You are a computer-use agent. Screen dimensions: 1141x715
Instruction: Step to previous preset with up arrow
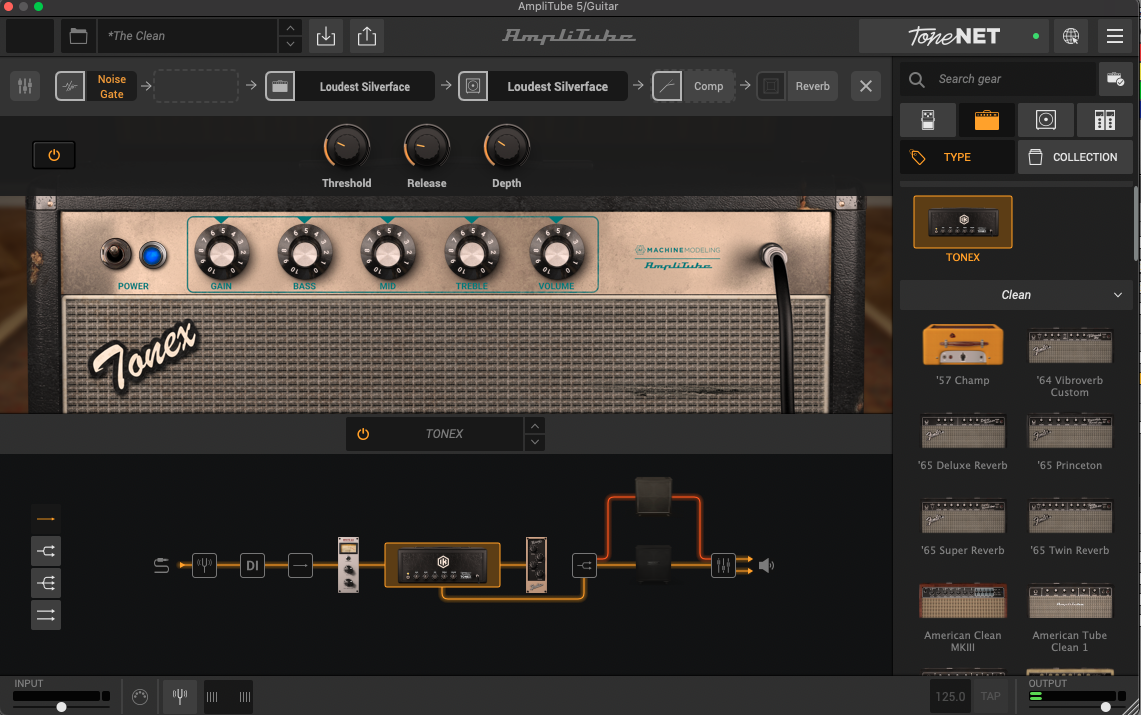290,28
